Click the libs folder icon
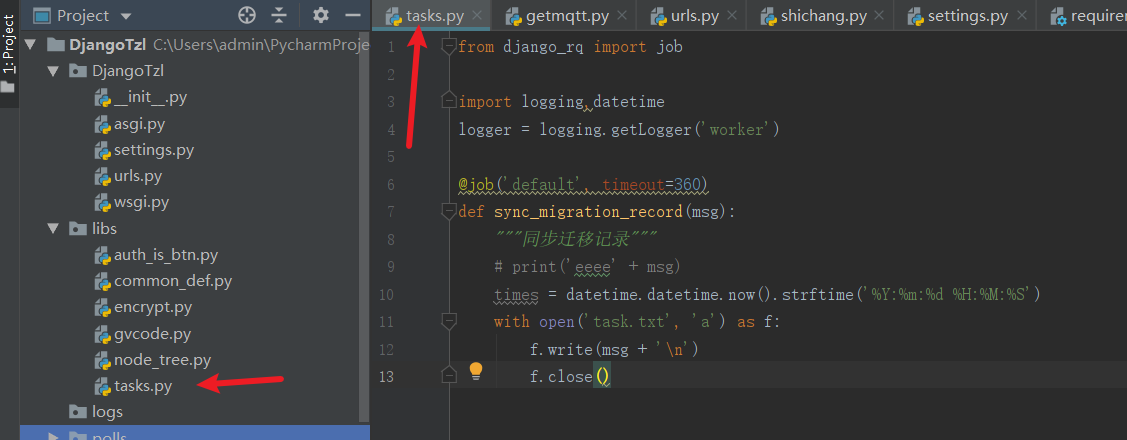Screen dimensions: 1127x440 (78, 229)
